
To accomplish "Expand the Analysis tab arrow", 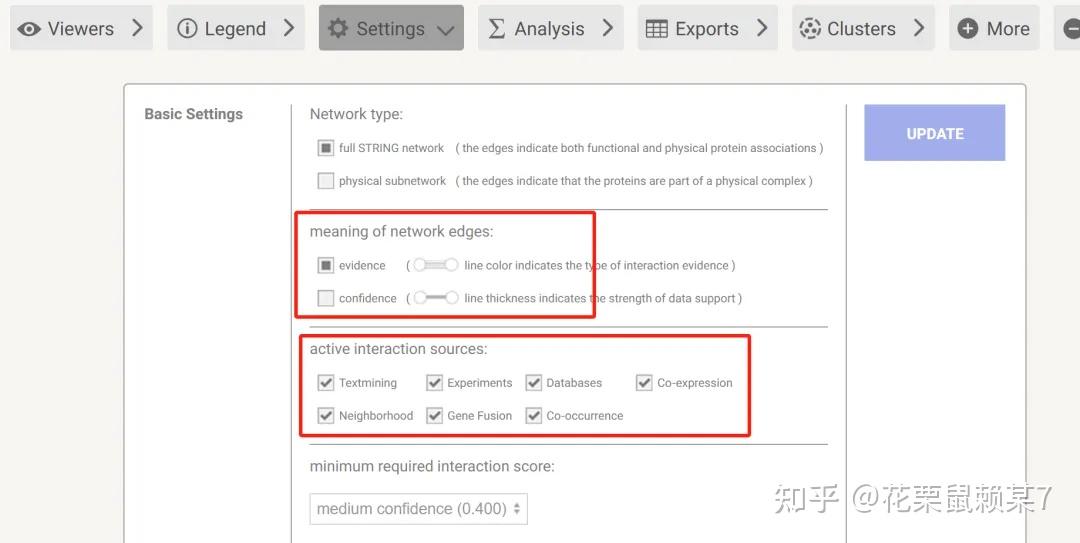I will (x=607, y=28).
